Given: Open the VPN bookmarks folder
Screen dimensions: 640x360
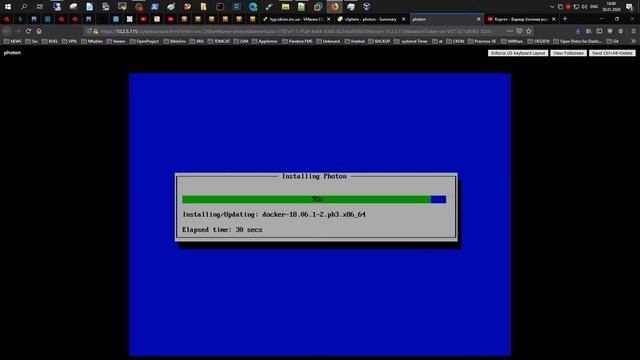Looking at the screenshot, I should point(70,41).
